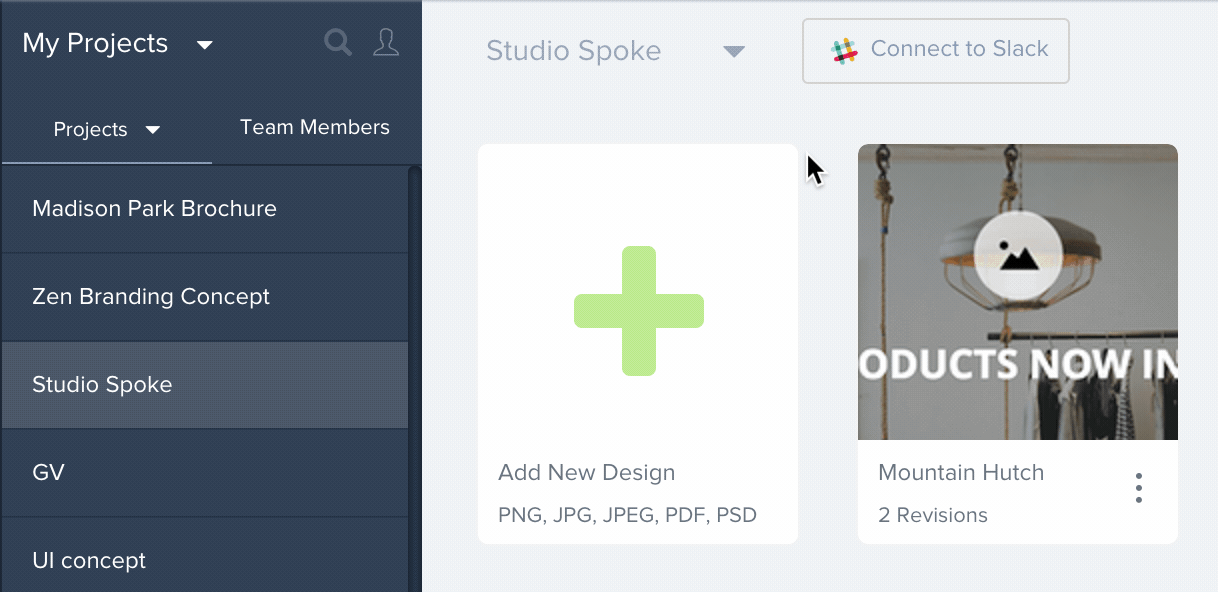This screenshot has width=1218, height=592.
Task: Open the search magnifier icon in sidebar
Action: click(339, 43)
